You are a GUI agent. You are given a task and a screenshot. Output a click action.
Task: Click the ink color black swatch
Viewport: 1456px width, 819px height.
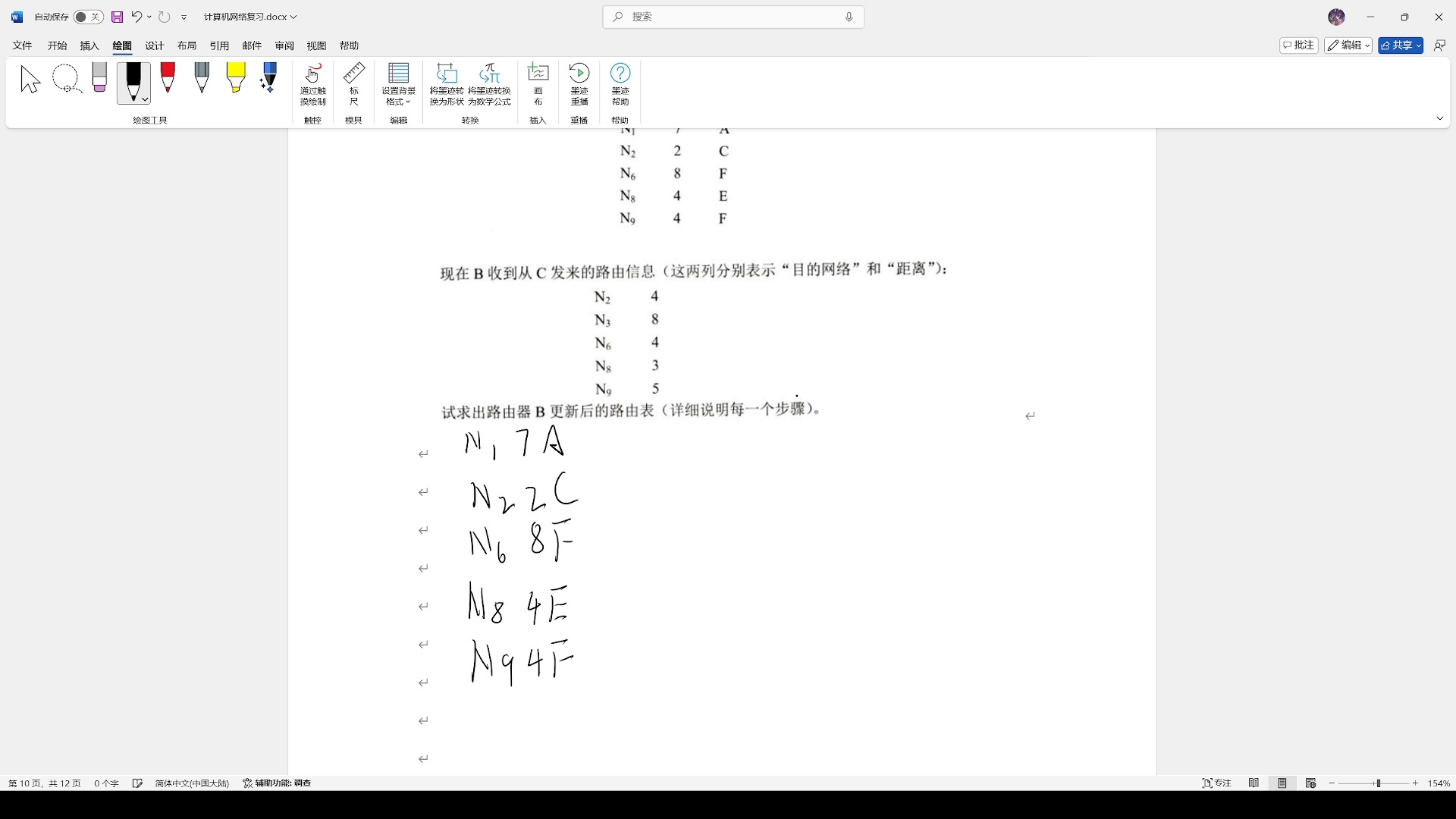point(133,78)
